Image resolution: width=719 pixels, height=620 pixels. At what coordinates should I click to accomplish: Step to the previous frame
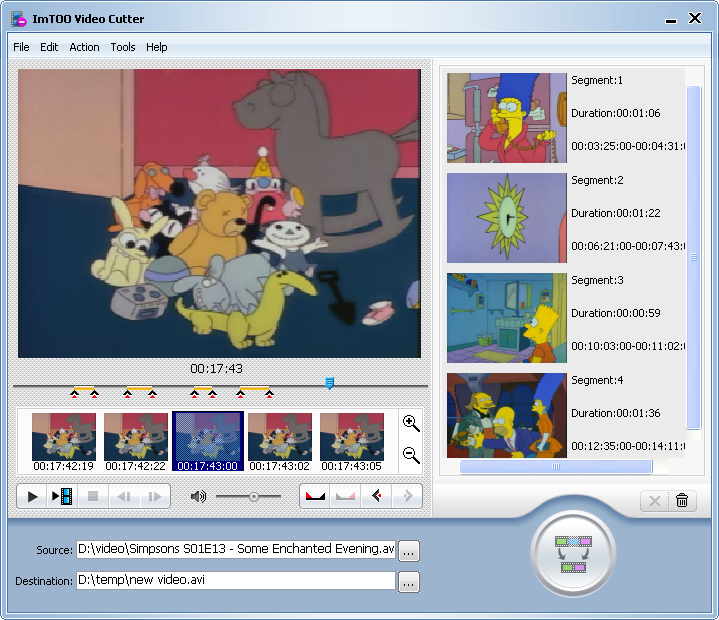pos(124,497)
